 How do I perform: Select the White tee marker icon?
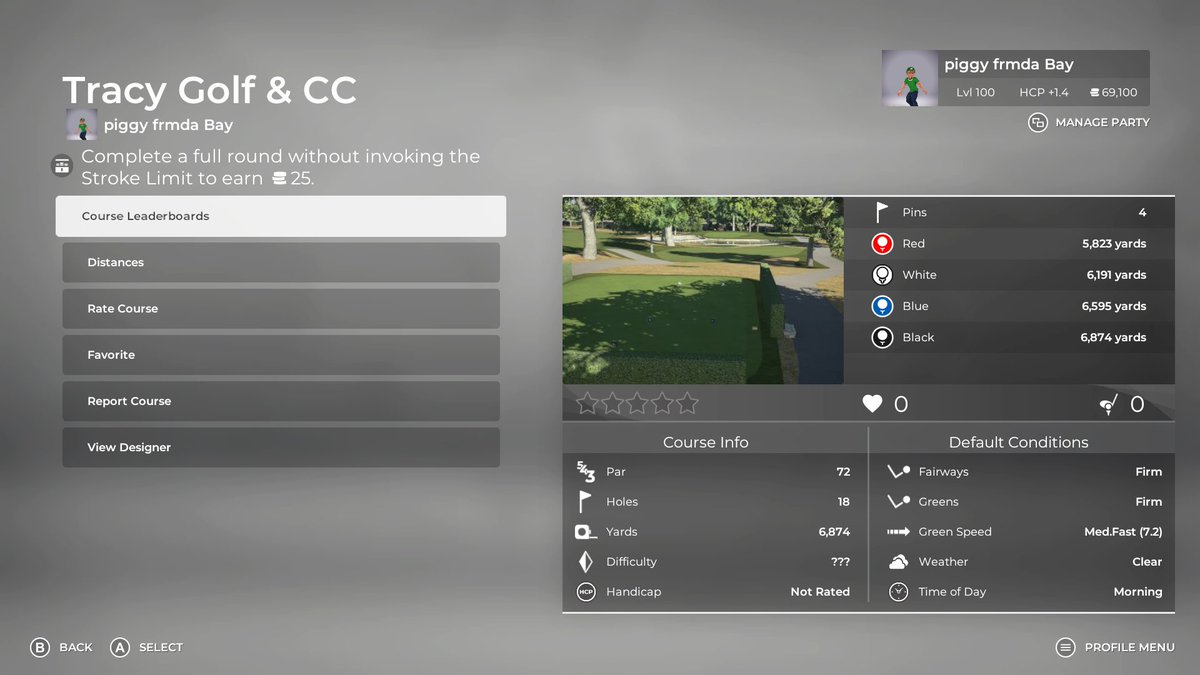pos(882,275)
